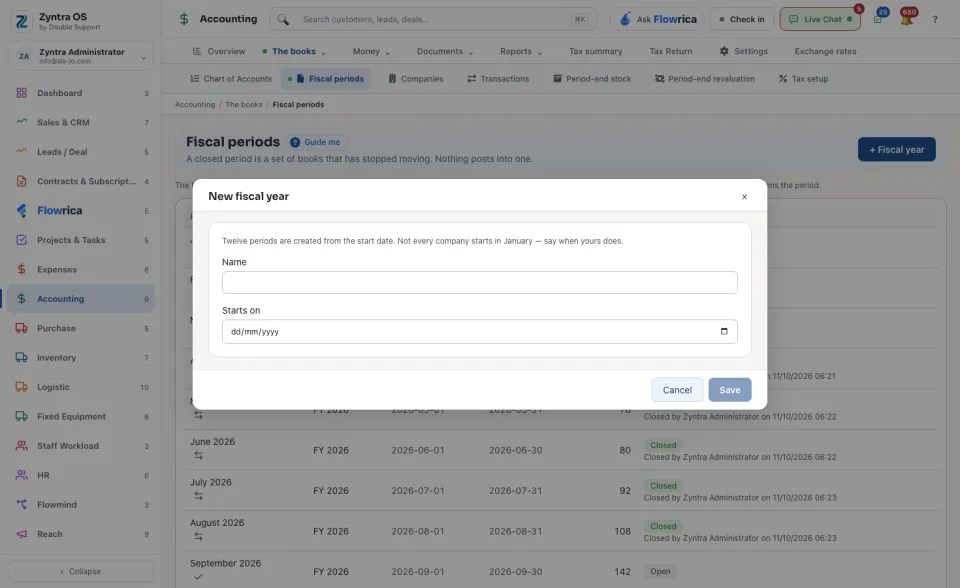Open the Chart of Accounts tab
The image size is (960, 588).
pos(231,79)
